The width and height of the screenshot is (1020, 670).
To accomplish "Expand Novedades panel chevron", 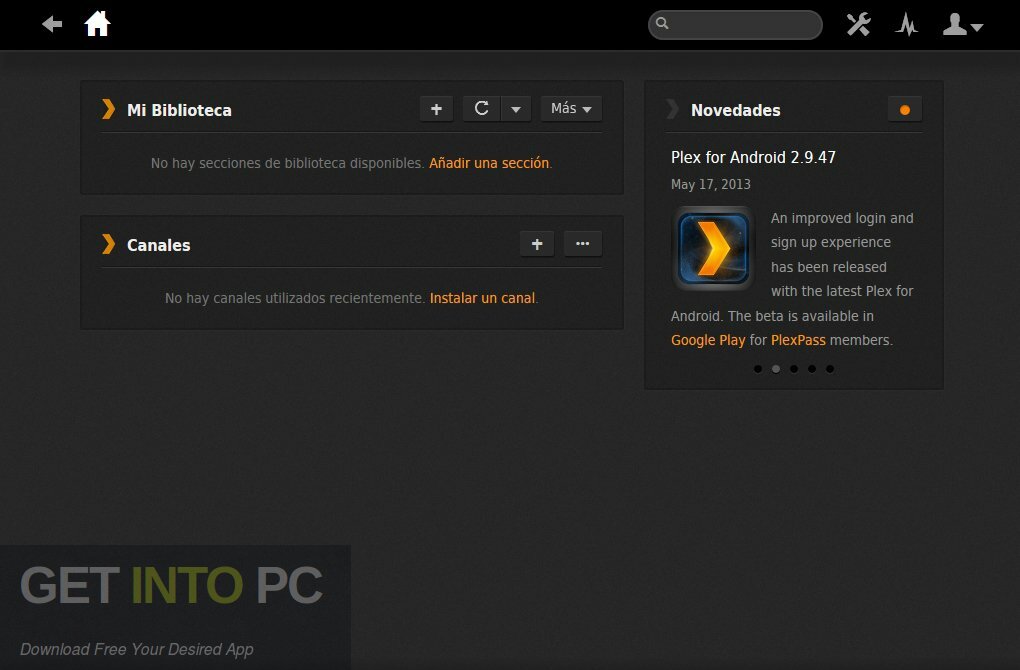I will click(x=673, y=109).
